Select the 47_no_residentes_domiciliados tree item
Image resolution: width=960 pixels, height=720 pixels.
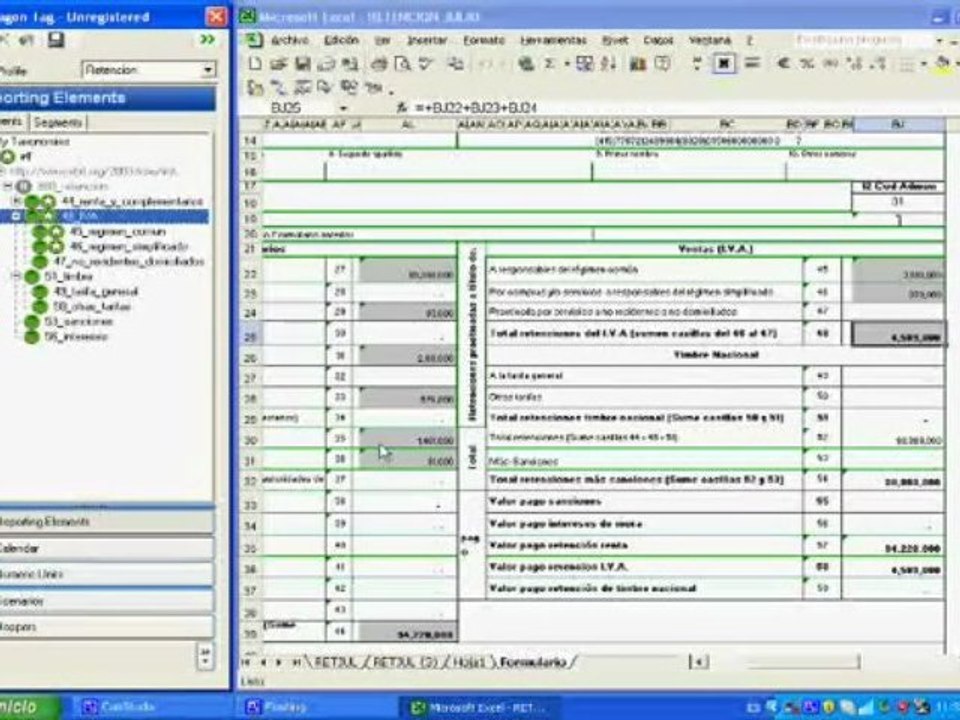tap(129, 261)
